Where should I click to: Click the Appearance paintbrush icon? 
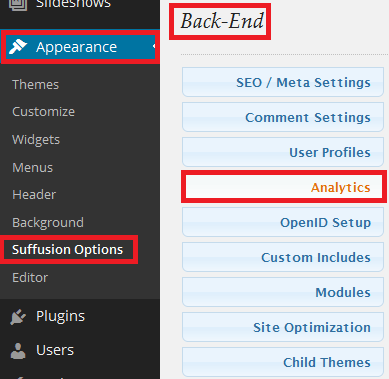coord(18,47)
